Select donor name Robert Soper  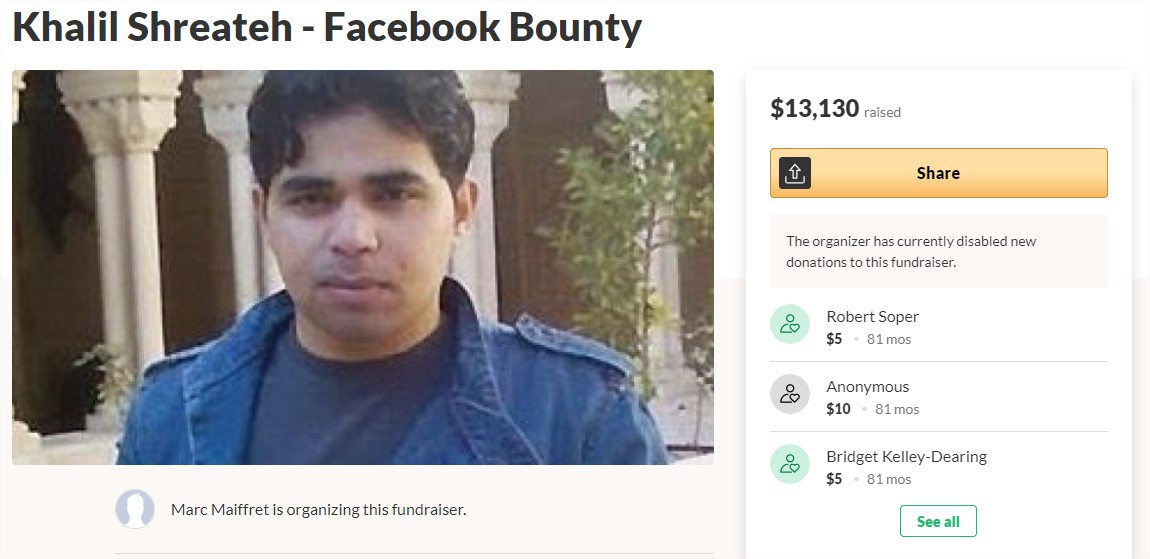coord(872,317)
